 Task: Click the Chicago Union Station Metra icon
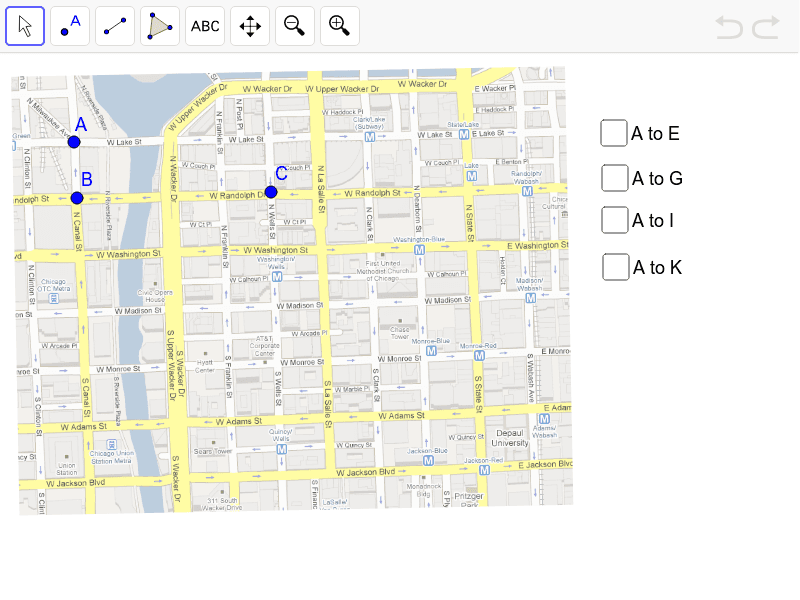tap(111, 444)
